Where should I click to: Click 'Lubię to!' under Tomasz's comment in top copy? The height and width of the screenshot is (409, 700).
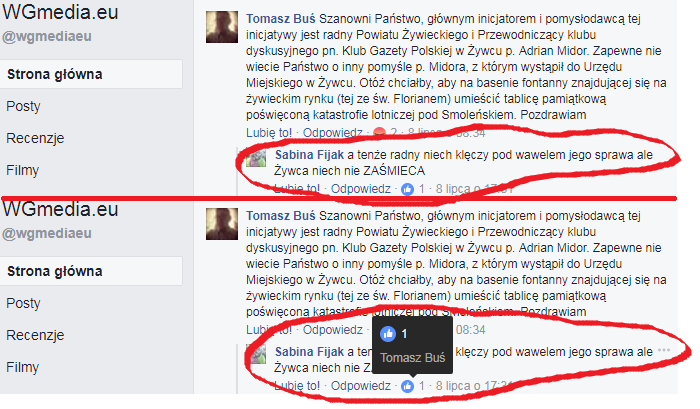(x=269, y=133)
